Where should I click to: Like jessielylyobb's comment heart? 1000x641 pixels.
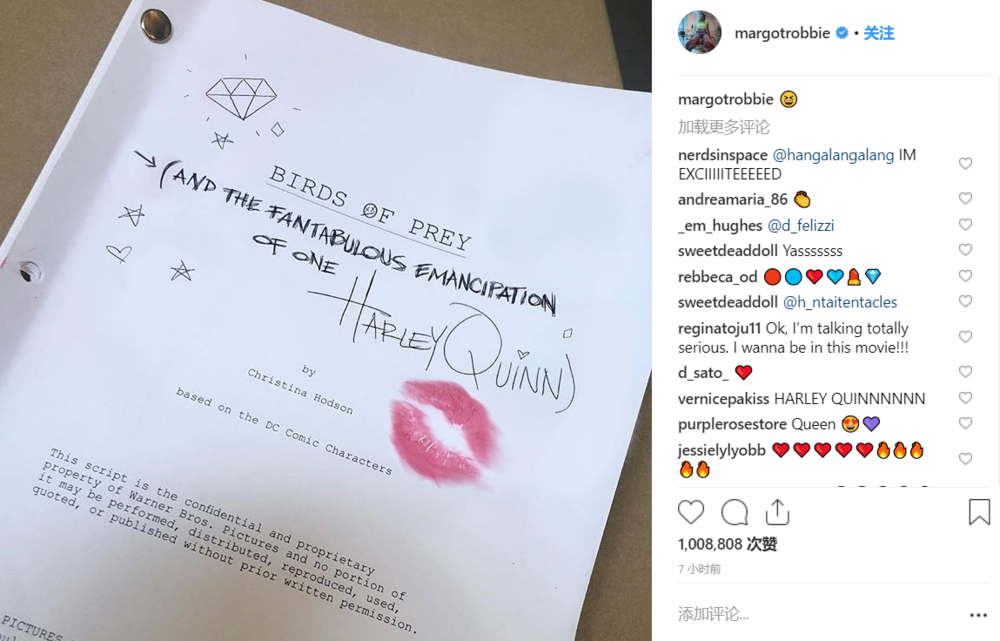click(x=966, y=459)
